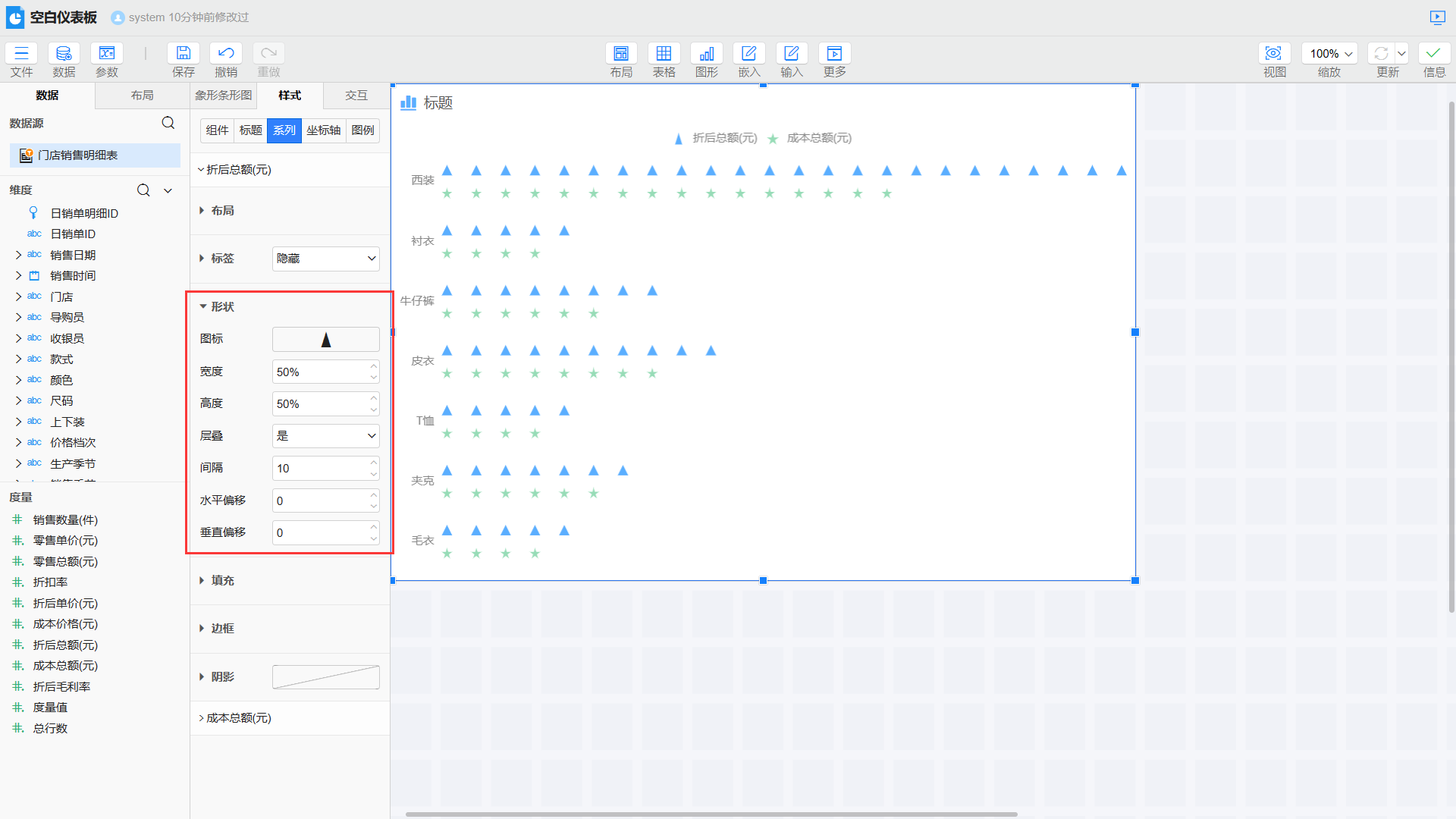Screen dimensions: 1456x819
Task: Expand the 成本总额(元) series section
Action: click(x=238, y=717)
